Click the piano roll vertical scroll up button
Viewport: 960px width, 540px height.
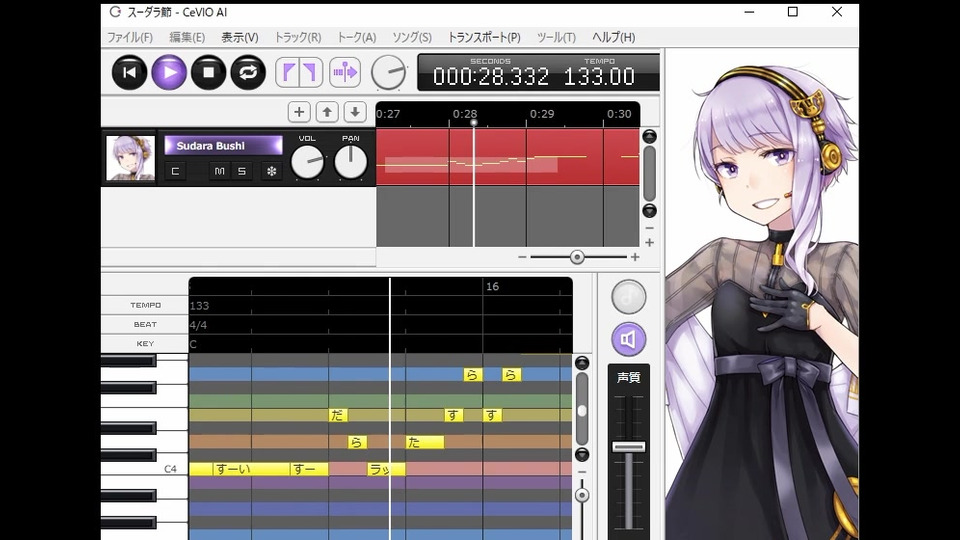tap(582, 363)
